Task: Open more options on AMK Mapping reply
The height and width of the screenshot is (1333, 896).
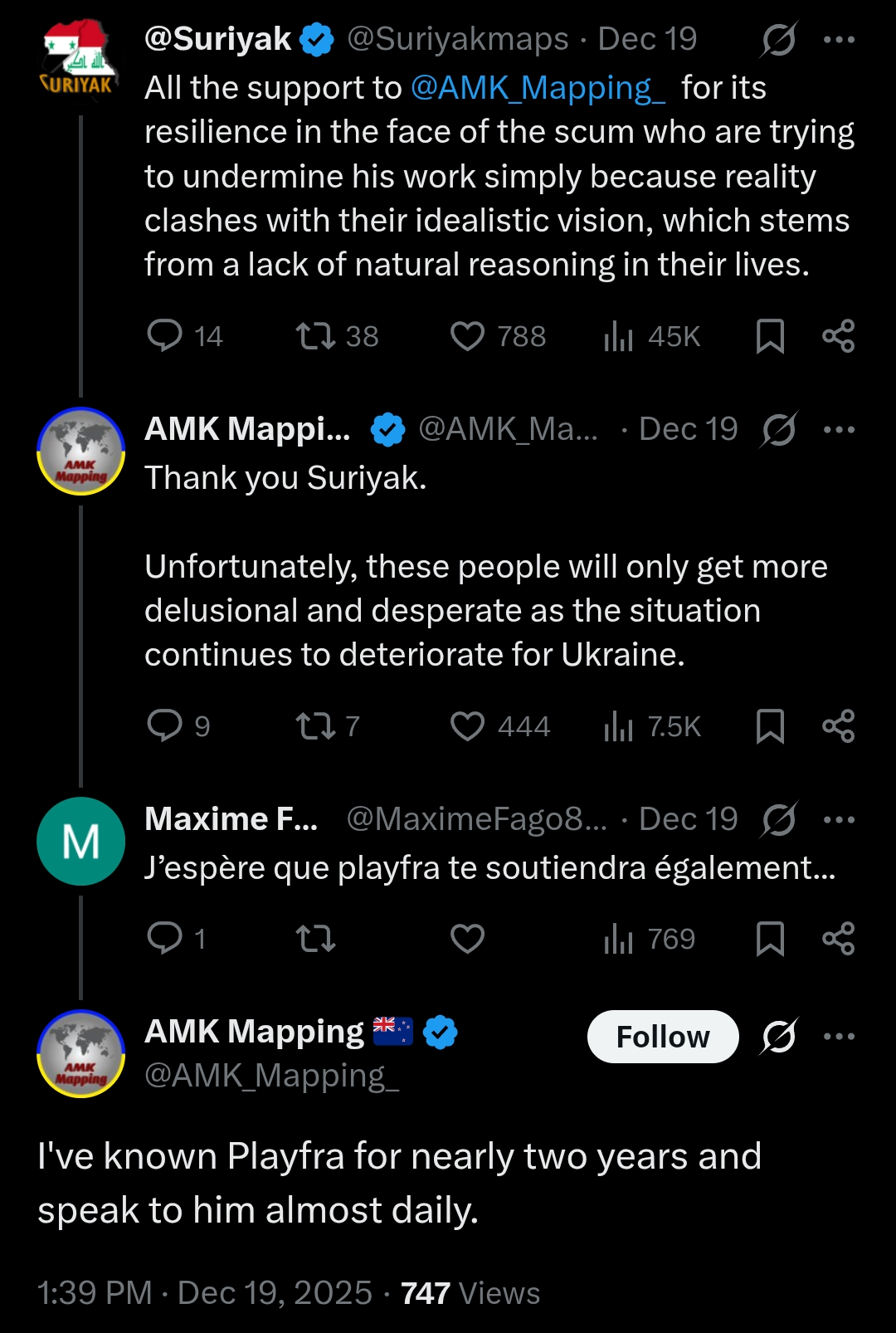Action: (839, 429)
